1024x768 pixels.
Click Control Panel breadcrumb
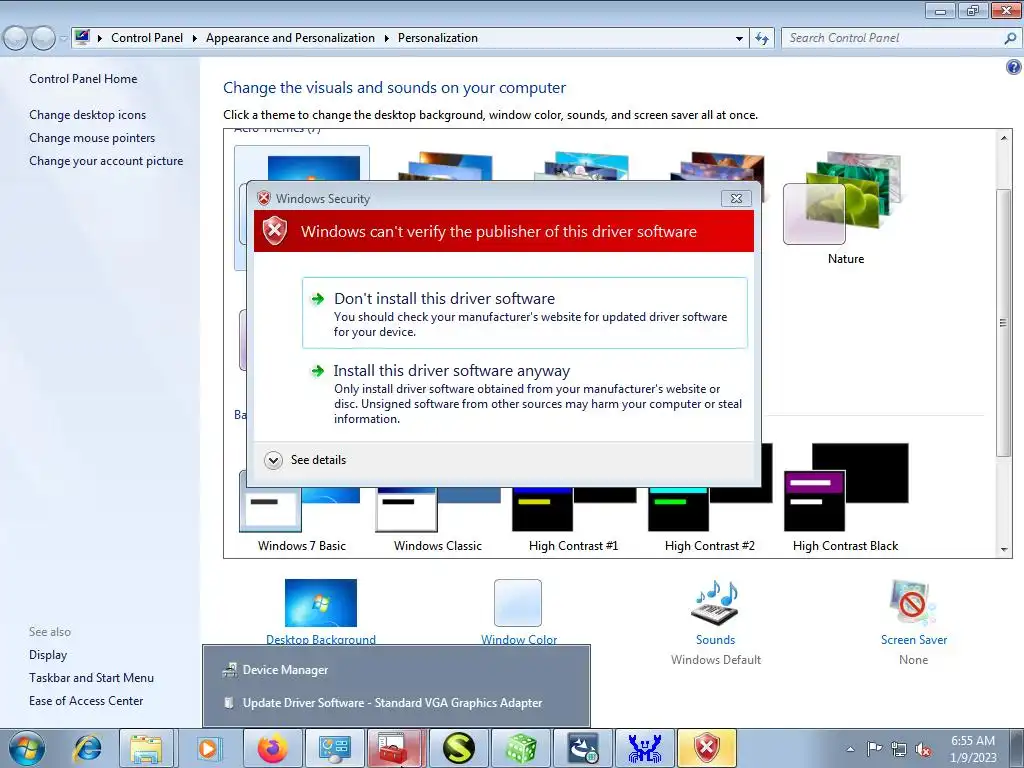tap(147, 39)
